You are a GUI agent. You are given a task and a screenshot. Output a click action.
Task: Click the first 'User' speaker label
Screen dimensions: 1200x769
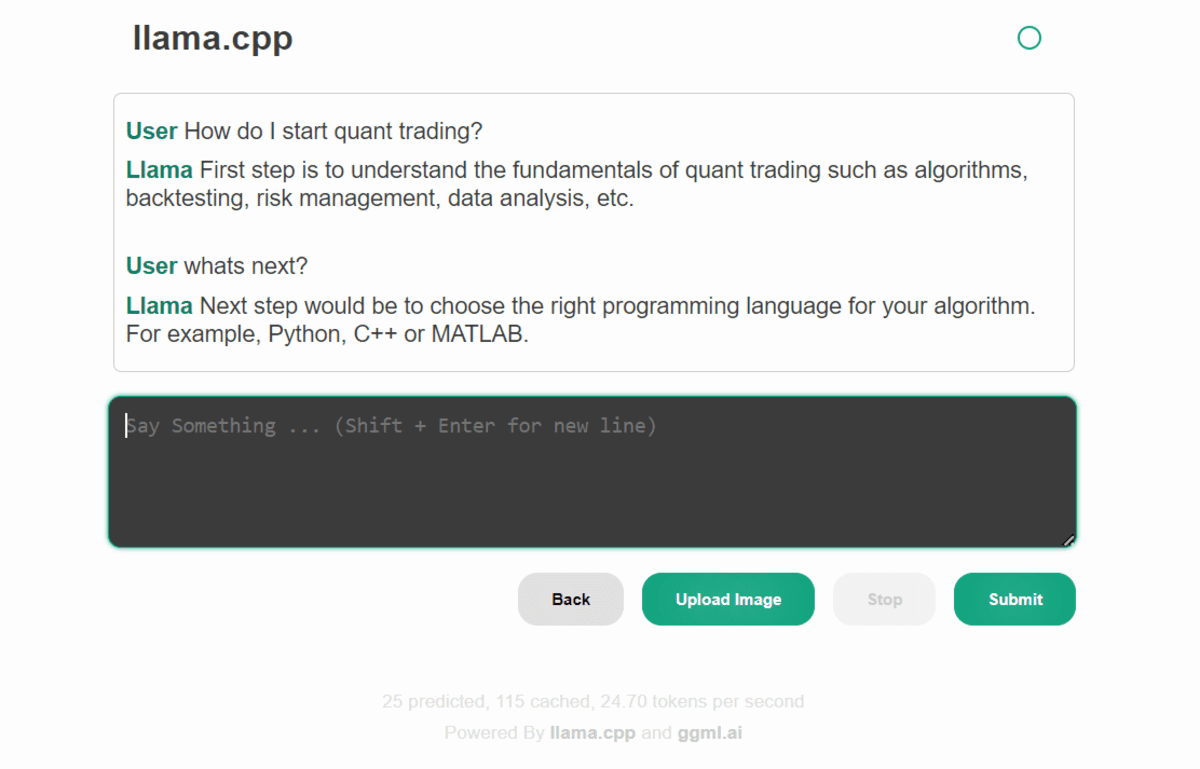[151, 131]
